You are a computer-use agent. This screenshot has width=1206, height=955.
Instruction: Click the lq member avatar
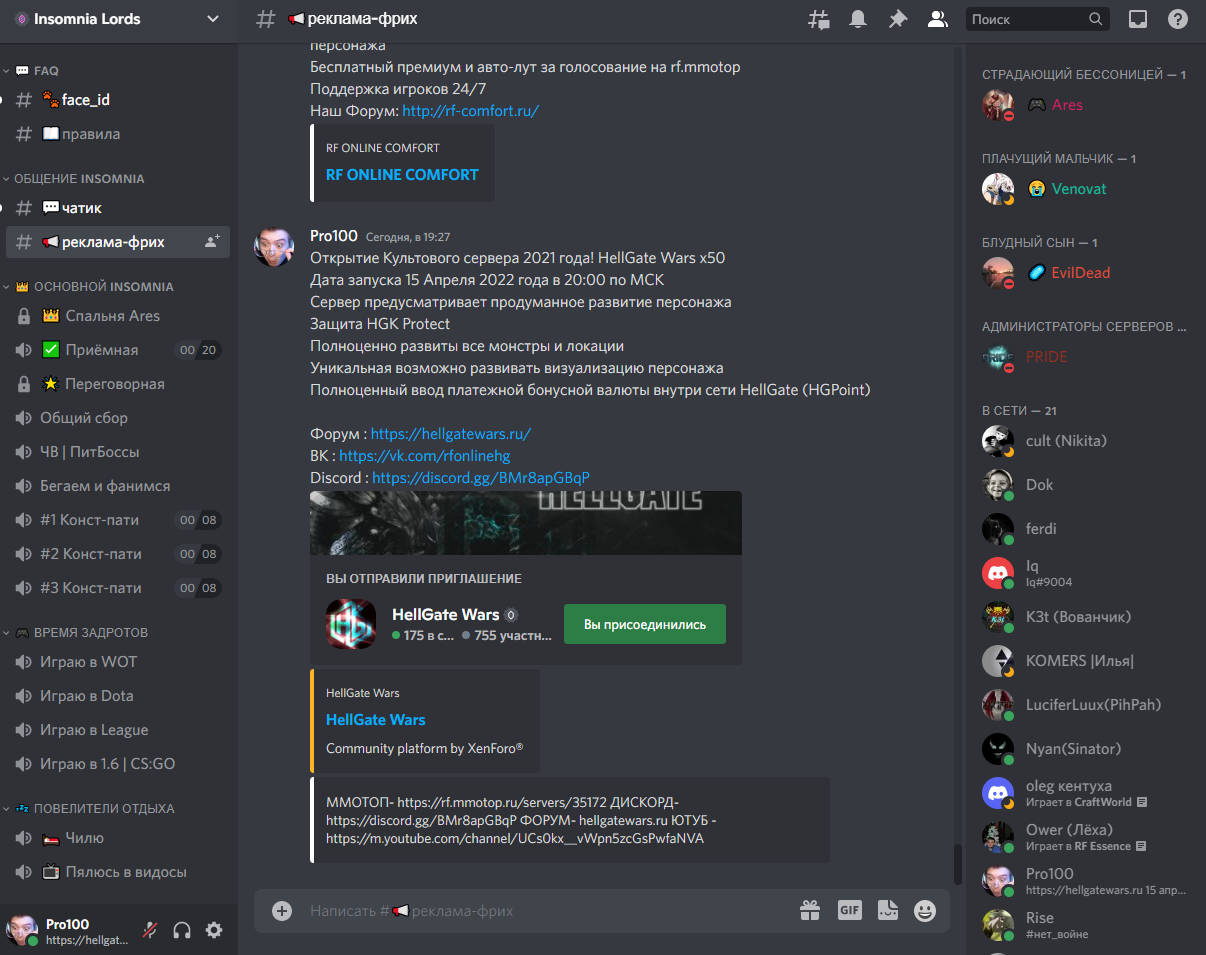point(998,573)
